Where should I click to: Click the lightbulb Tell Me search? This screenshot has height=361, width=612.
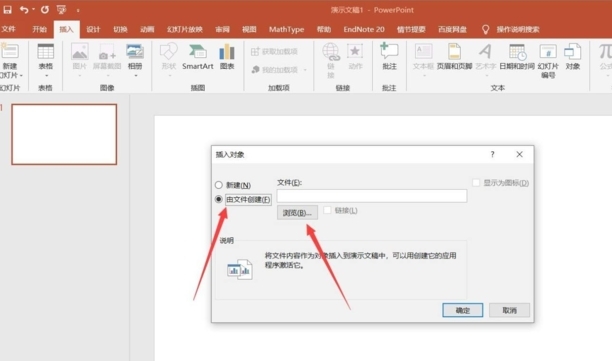[486, 29]
